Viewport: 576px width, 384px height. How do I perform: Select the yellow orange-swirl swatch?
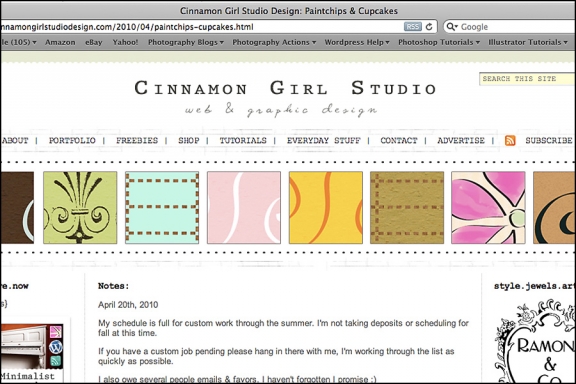(x=326, y=207)
